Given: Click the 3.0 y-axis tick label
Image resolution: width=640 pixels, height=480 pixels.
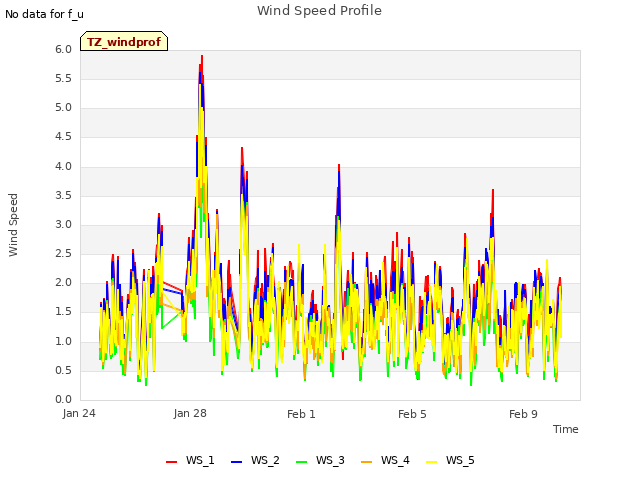Looking at the screenshot, I should tap(63, 224).
